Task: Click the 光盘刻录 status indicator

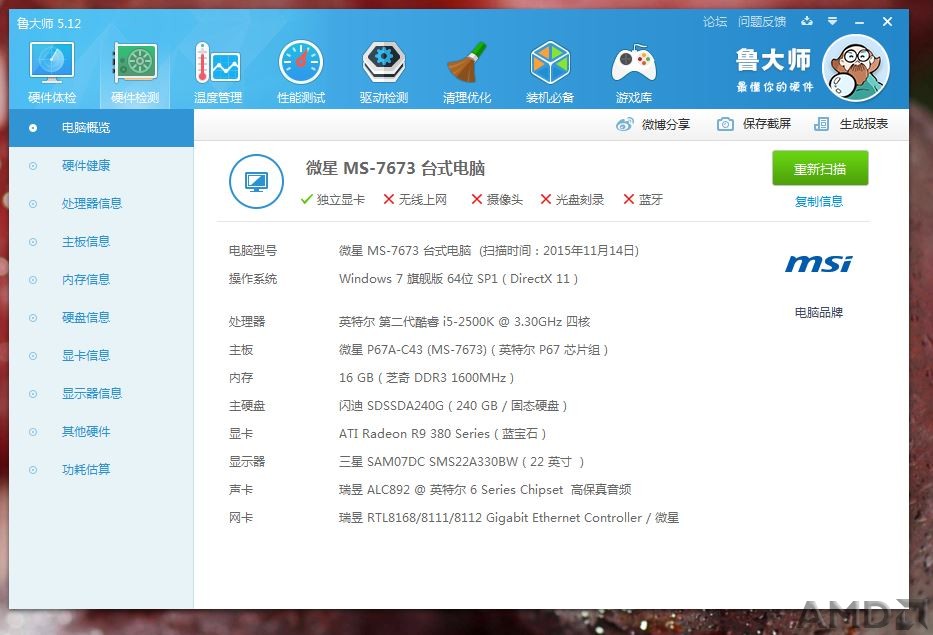Action: [572, 199]
